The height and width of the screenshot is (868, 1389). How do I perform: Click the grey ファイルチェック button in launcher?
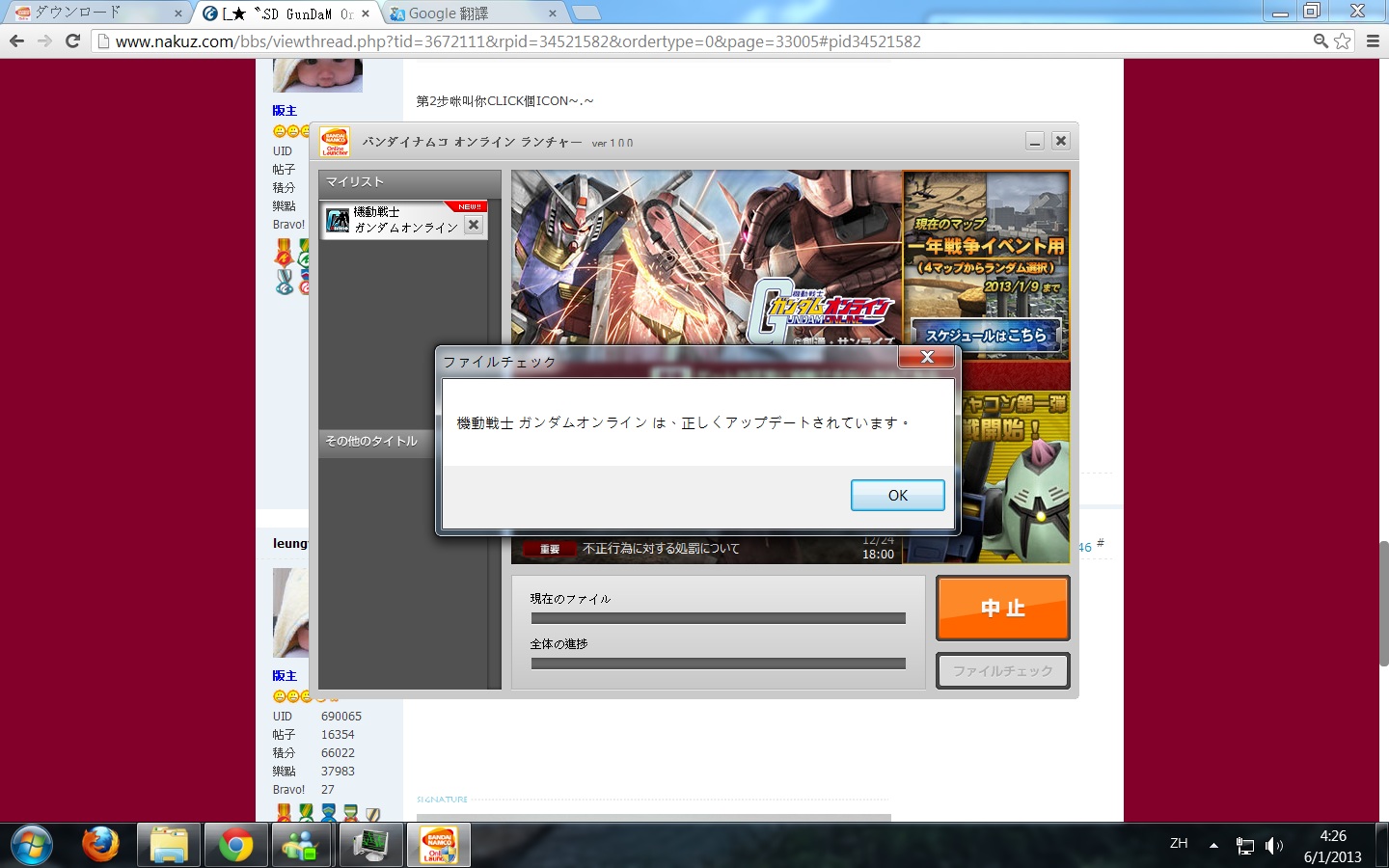pyautogui.click(x=1003, y=670)
